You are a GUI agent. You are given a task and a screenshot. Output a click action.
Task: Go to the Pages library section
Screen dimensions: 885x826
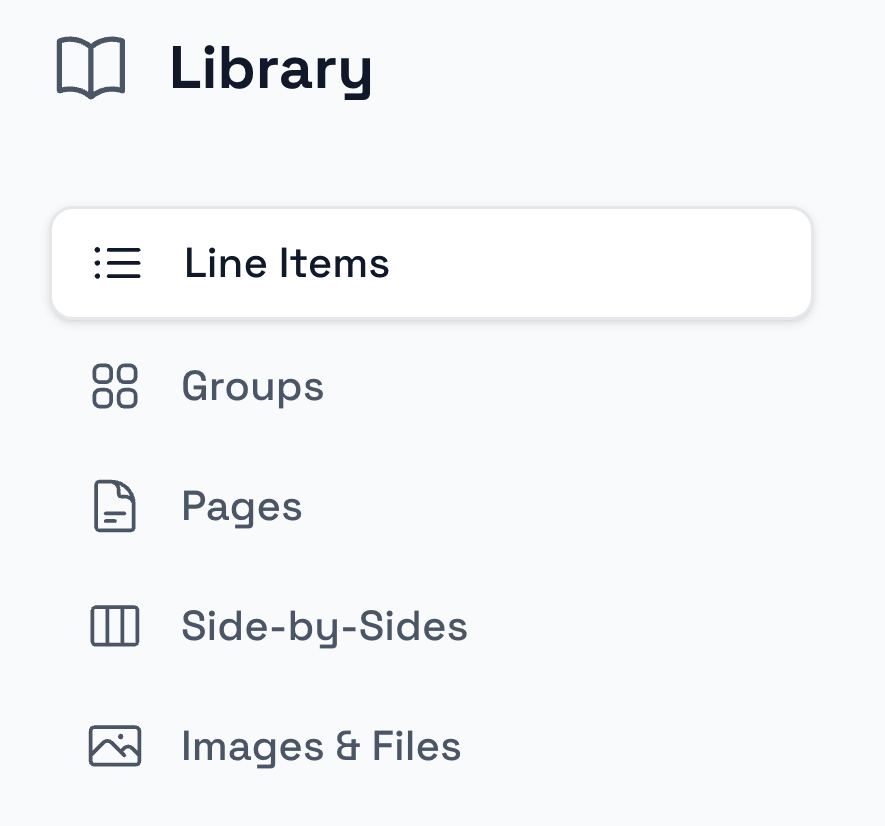241,507
